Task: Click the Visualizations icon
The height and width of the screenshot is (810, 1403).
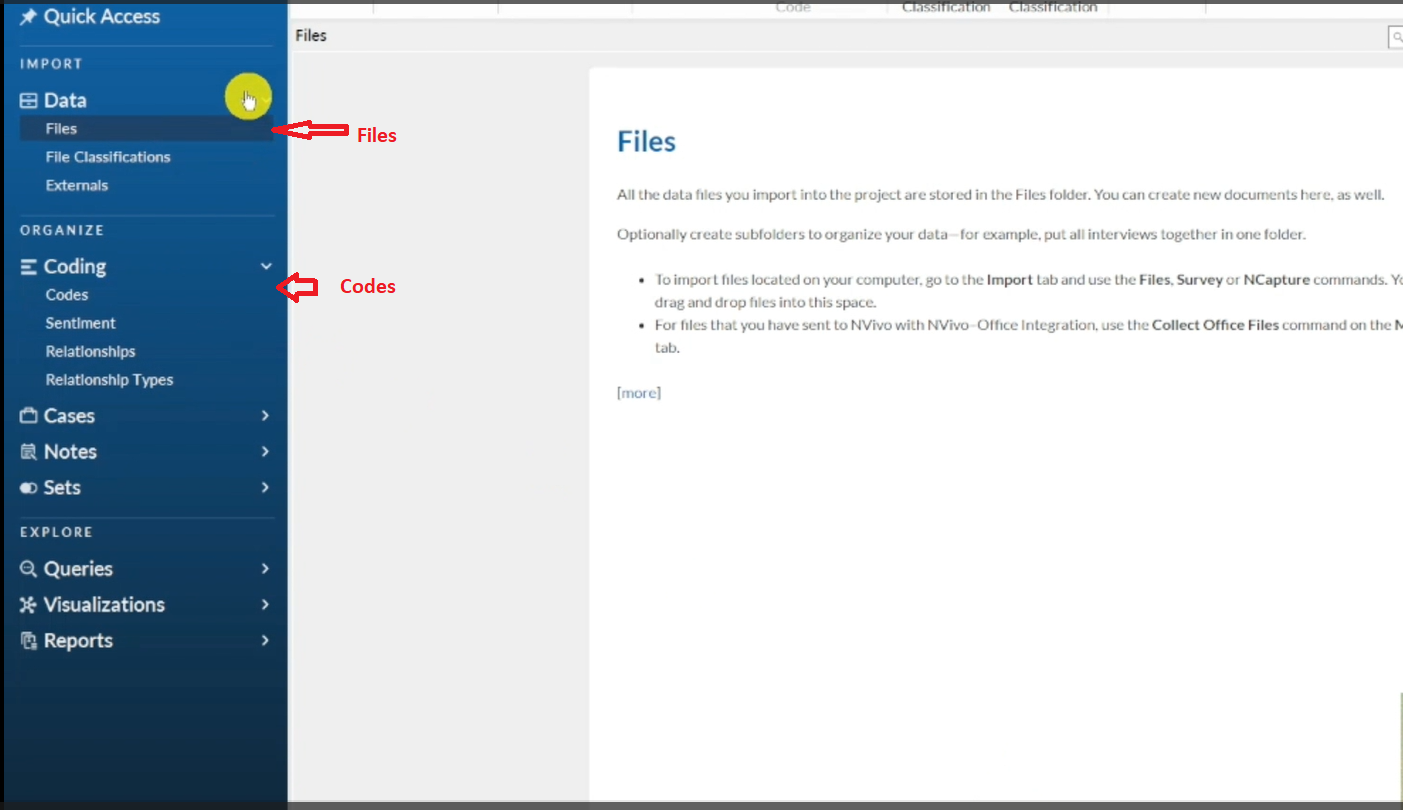Action: (x=29, y=605)
